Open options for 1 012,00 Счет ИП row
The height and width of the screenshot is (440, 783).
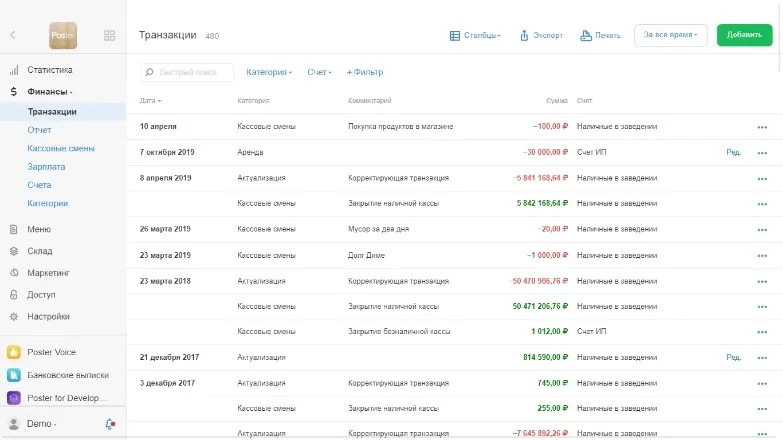[762, 332]
